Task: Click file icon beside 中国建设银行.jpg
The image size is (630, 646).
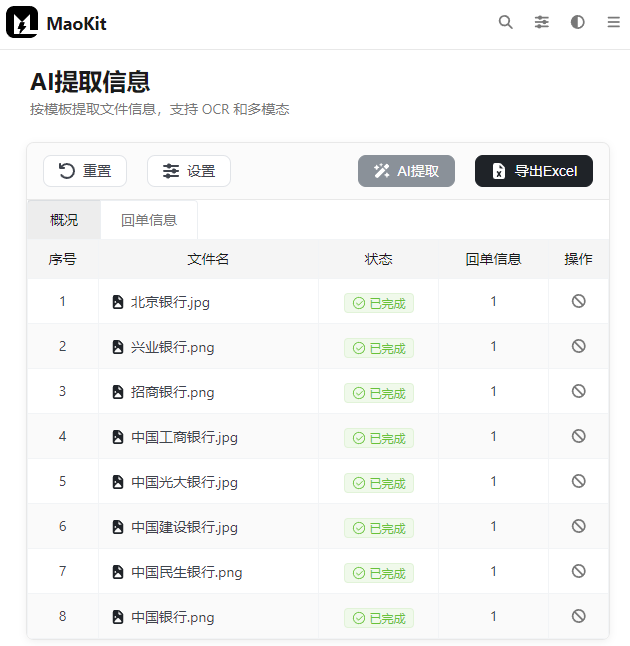Action: (x=118, y=527)
